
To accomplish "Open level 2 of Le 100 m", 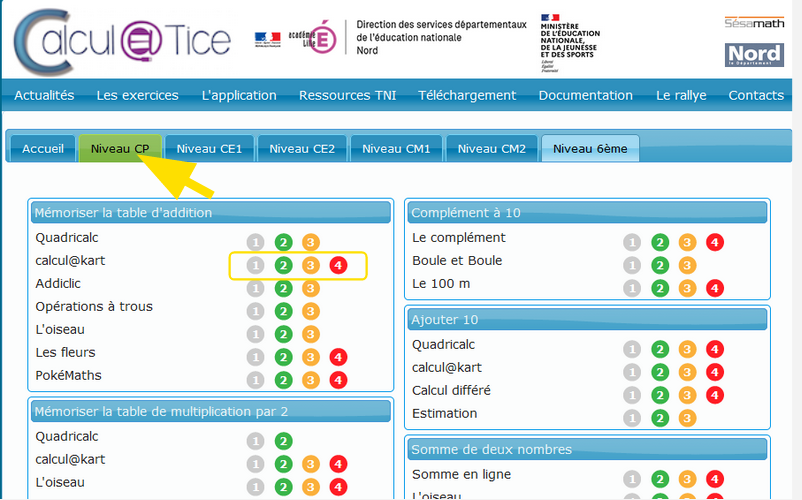I will point(660,288).
